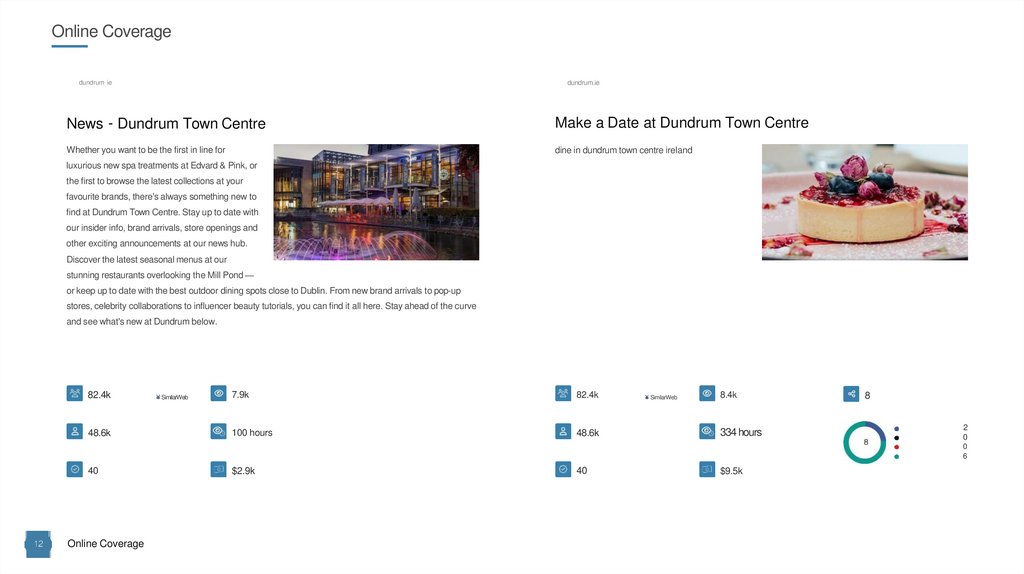Click eye icon beside 100 hours
The image size is (1024, 574).
pyautogui.click(x=218, y=431)
